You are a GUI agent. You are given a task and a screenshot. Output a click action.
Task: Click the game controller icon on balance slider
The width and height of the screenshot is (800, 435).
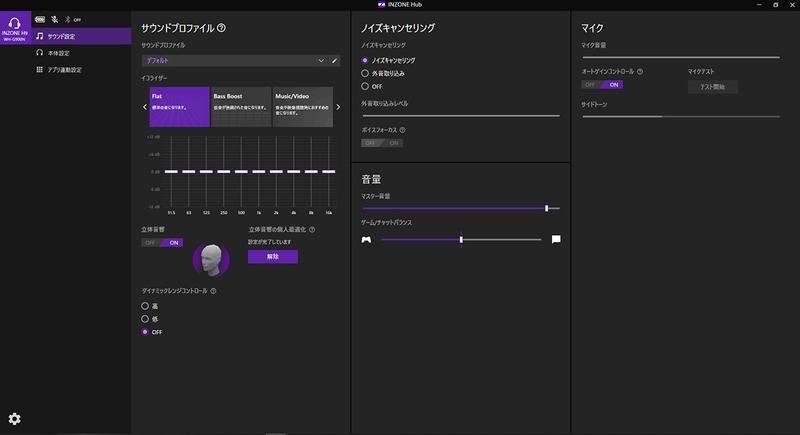pyautogui.click(x=367, y=240)
